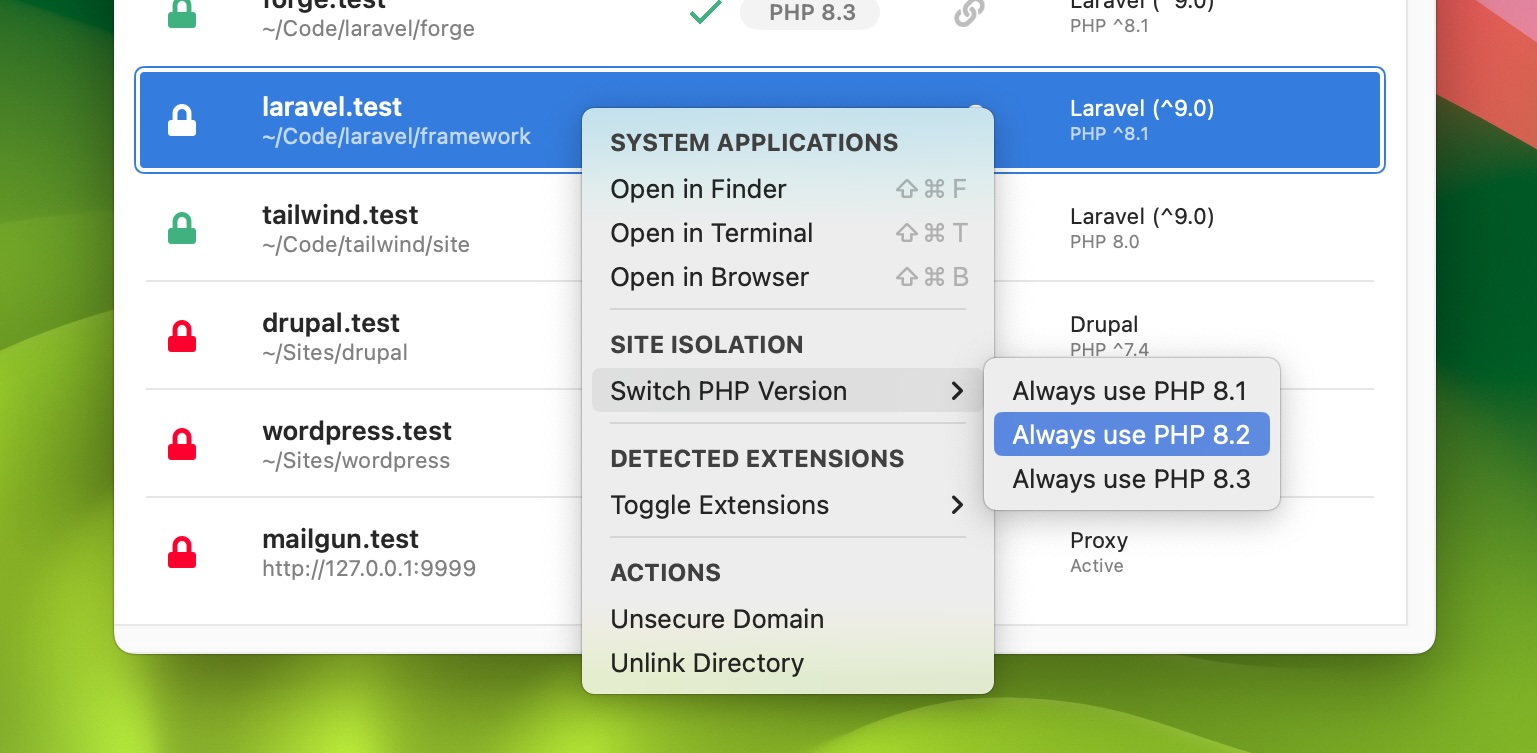Choose Open in Terminal
Image resolution: width=1537 pixels, height=753 pixels.
[788, 233]
